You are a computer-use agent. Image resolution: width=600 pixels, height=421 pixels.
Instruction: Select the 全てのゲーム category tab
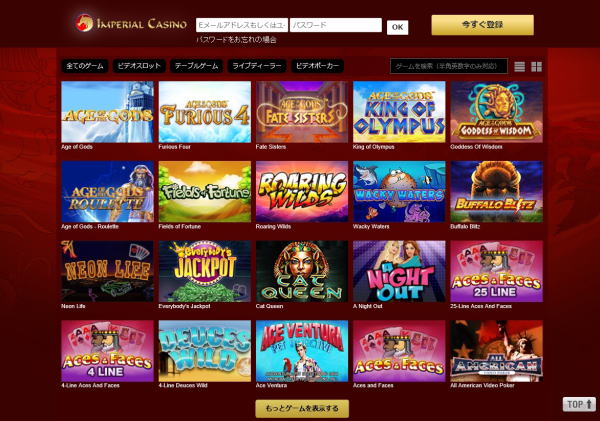point(85,66)
